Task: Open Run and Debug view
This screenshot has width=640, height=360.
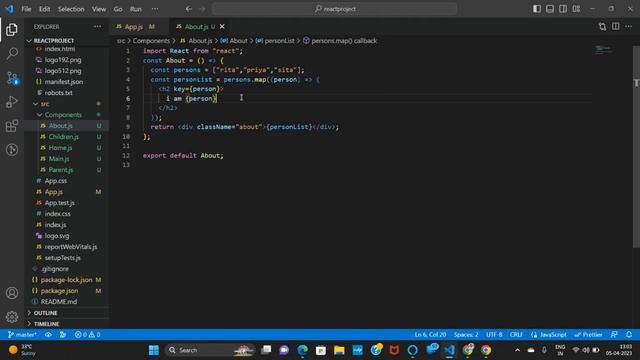Action: [x=12, y=102]
